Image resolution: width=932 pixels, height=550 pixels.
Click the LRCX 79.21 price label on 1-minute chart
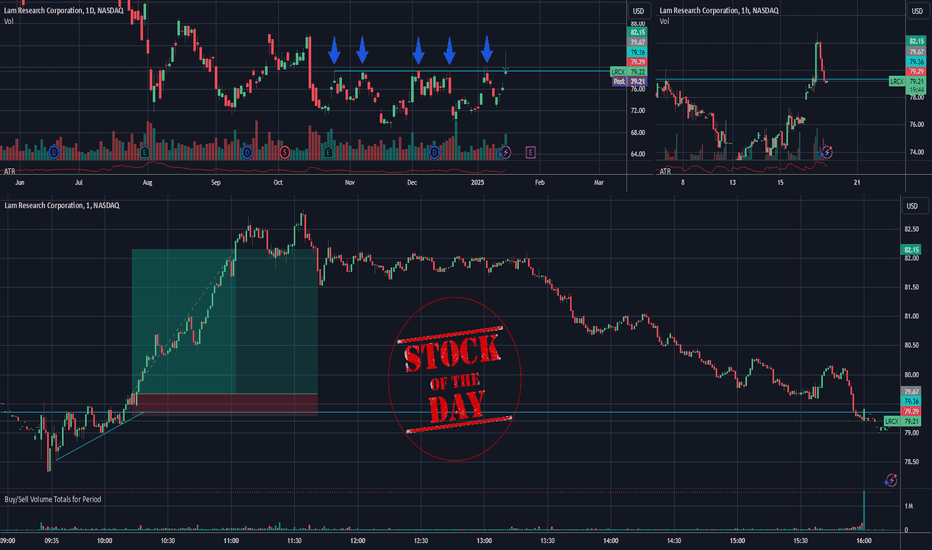tap(902, 421)
